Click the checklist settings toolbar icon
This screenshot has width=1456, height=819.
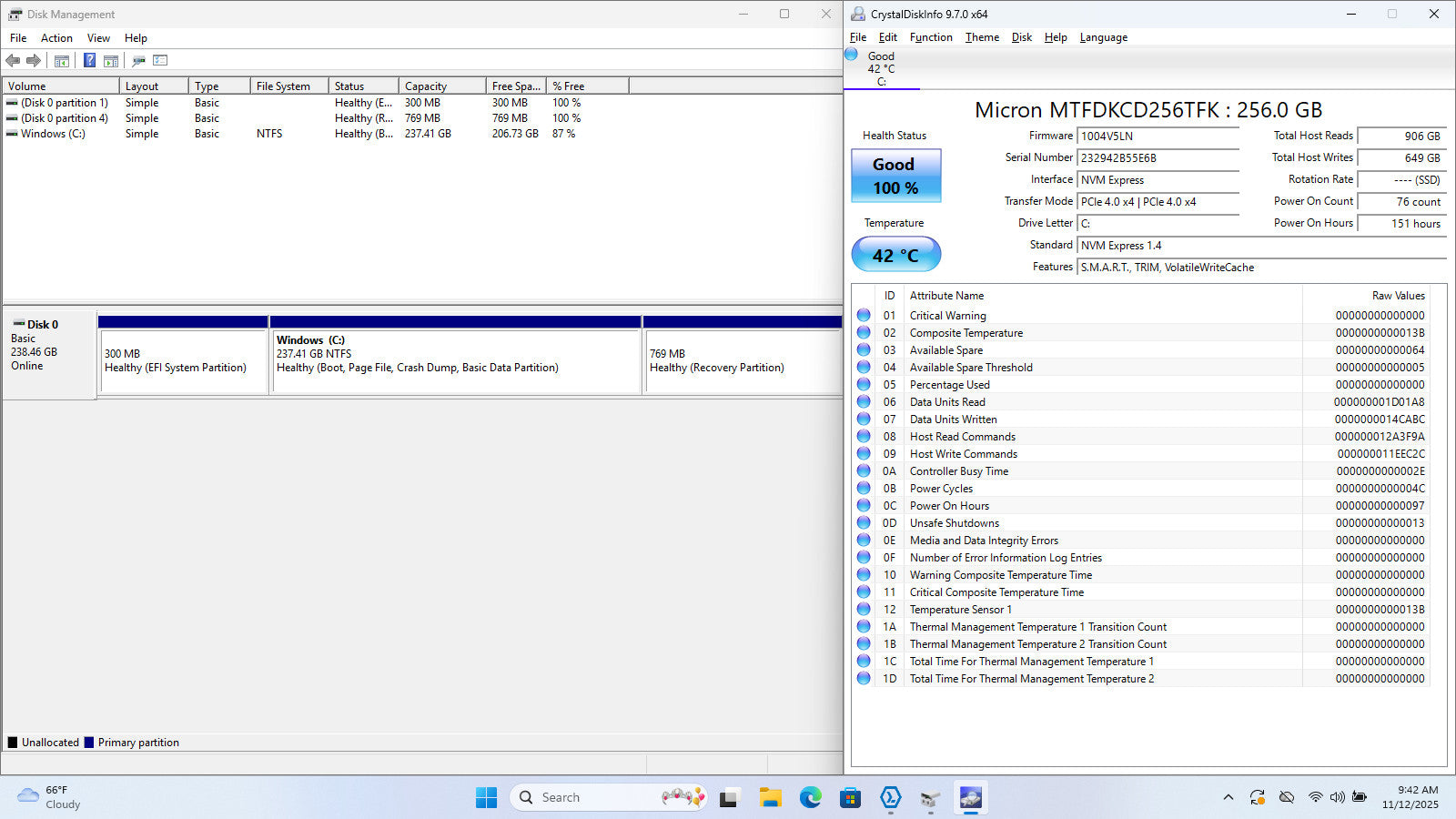160,61
